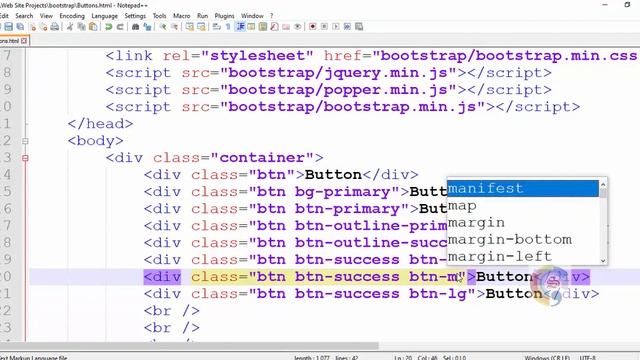Open the Window menu

pyautogui.click(x=252, y=16)
